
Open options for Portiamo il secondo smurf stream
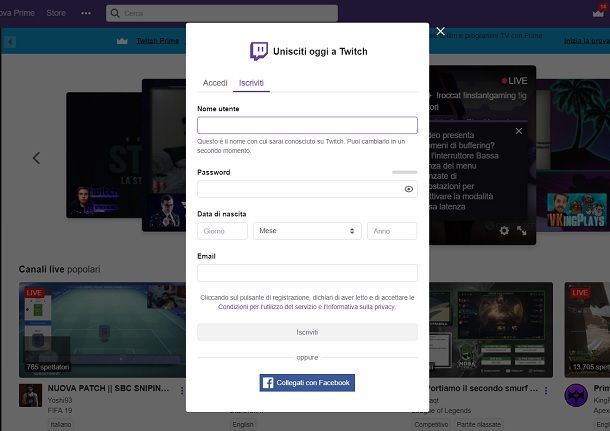coord(546,391)
